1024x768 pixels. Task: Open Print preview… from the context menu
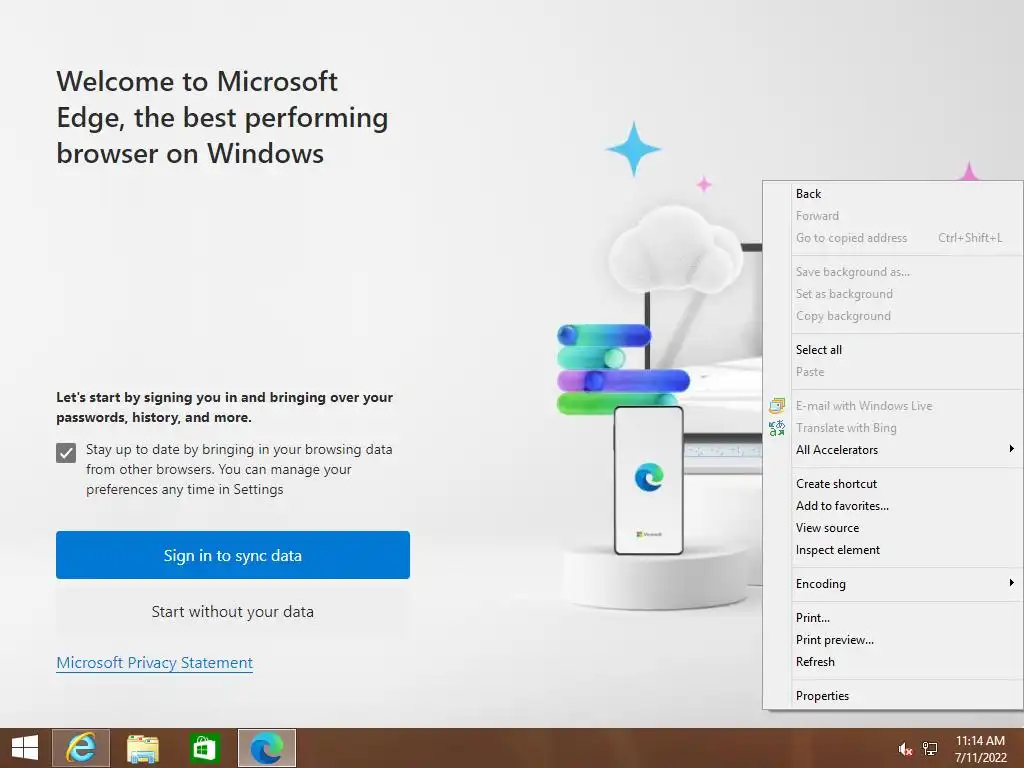(893, 640)
